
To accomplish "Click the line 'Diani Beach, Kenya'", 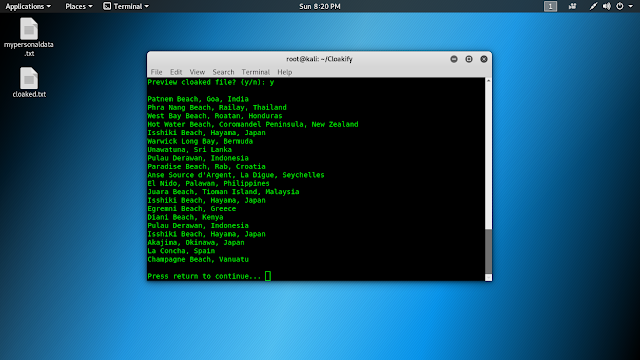I will pos(185,217).
